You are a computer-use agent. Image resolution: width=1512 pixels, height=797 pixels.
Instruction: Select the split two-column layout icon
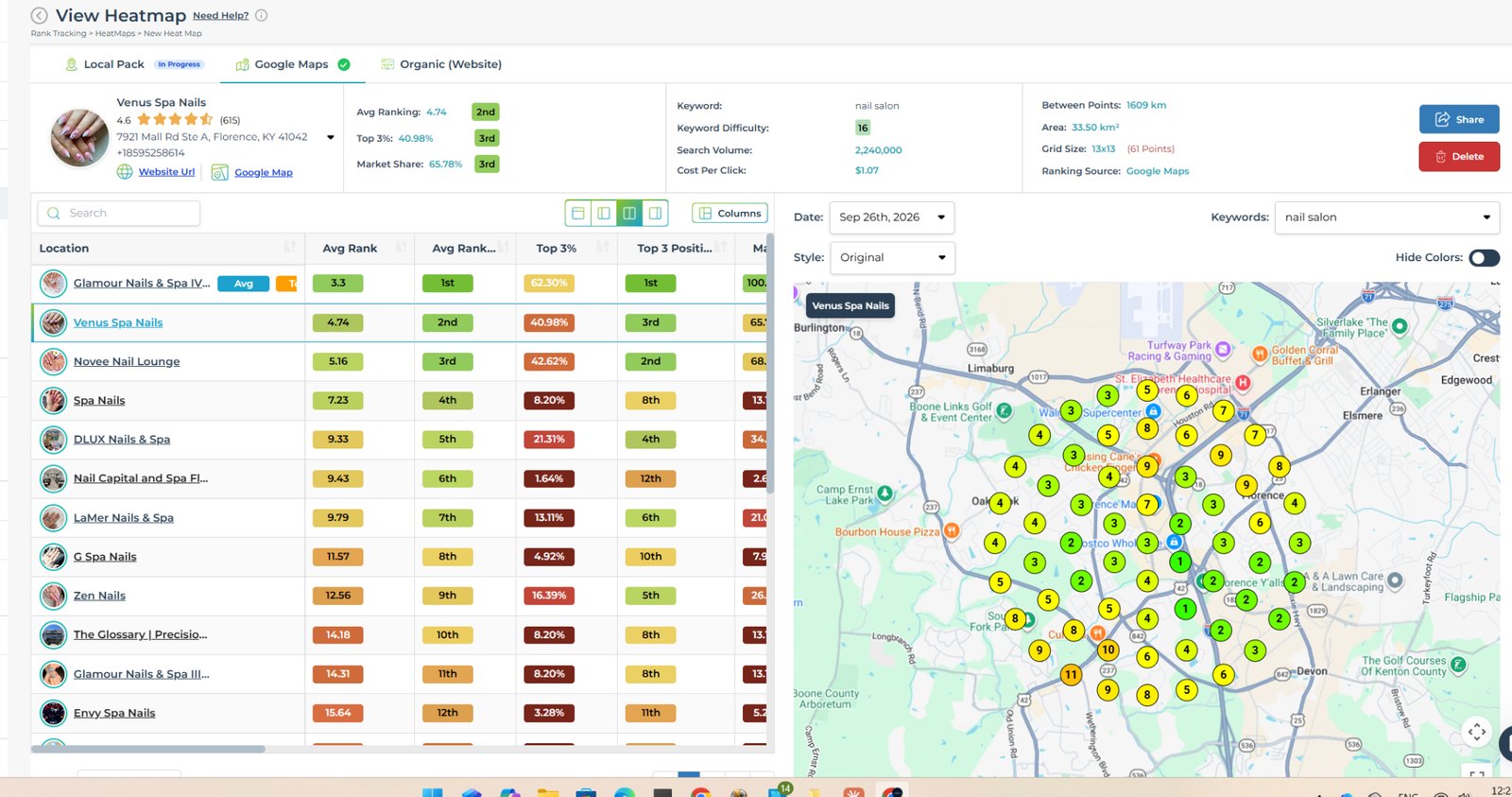(629, 214)
